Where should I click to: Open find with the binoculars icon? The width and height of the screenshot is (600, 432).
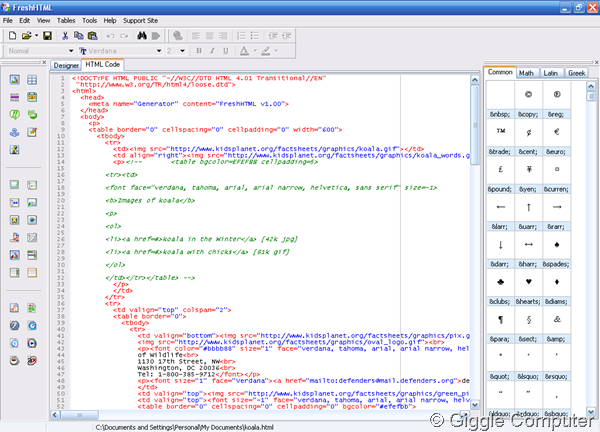(142, 36)
